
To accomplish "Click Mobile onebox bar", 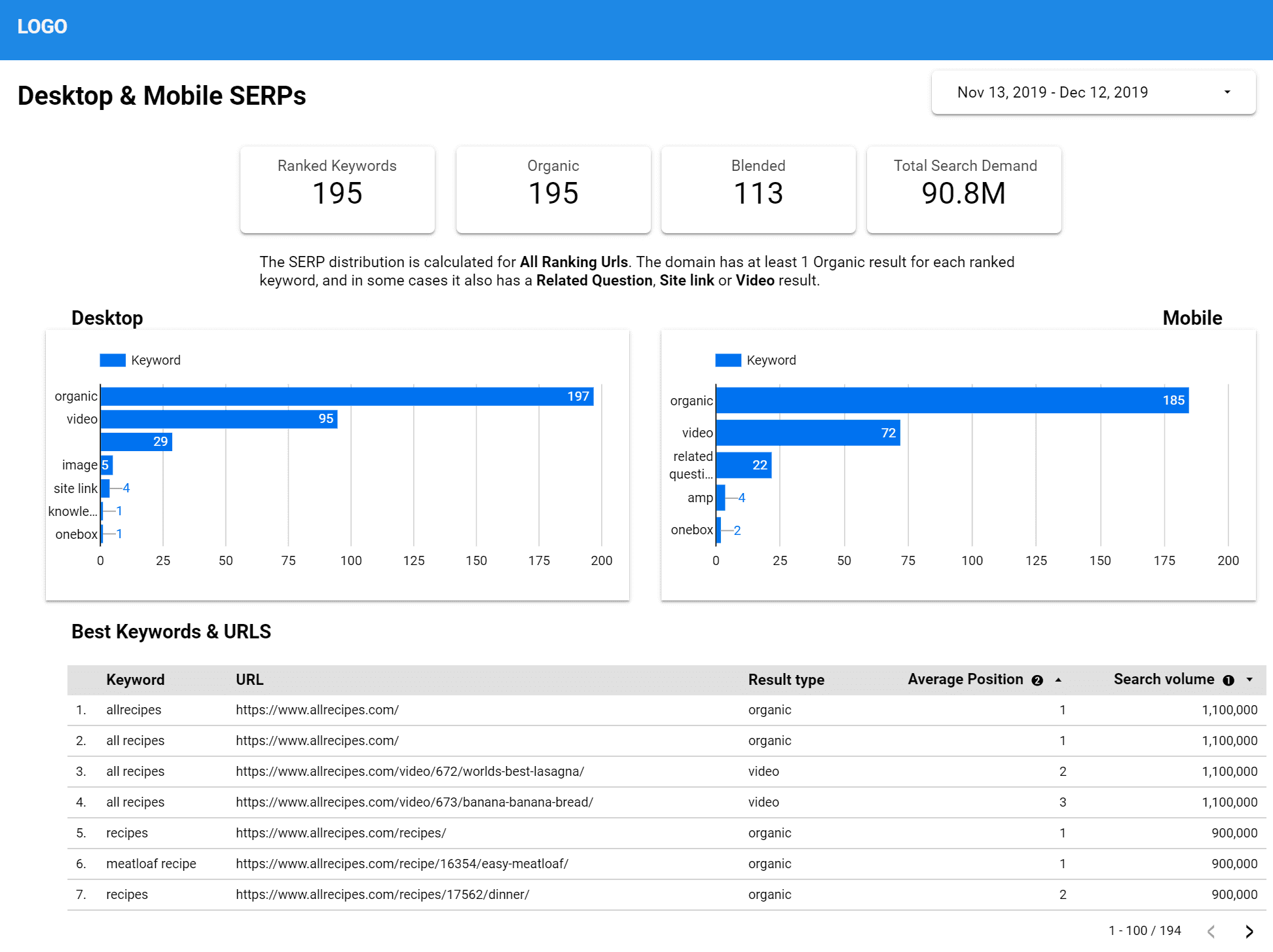I will (718, 530).
